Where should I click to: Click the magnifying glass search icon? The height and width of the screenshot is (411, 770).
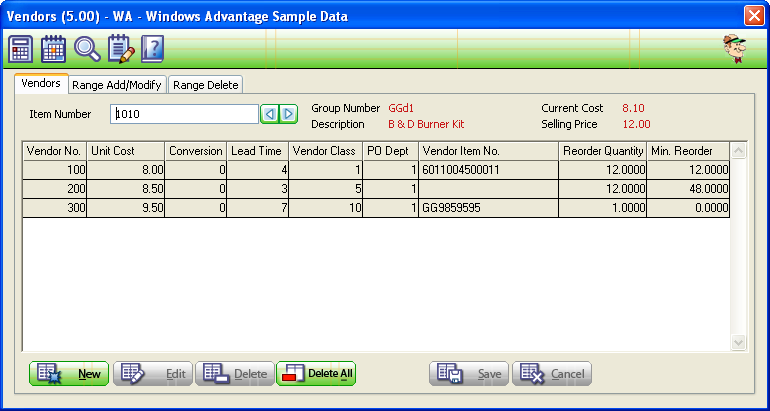click(87, 49)
